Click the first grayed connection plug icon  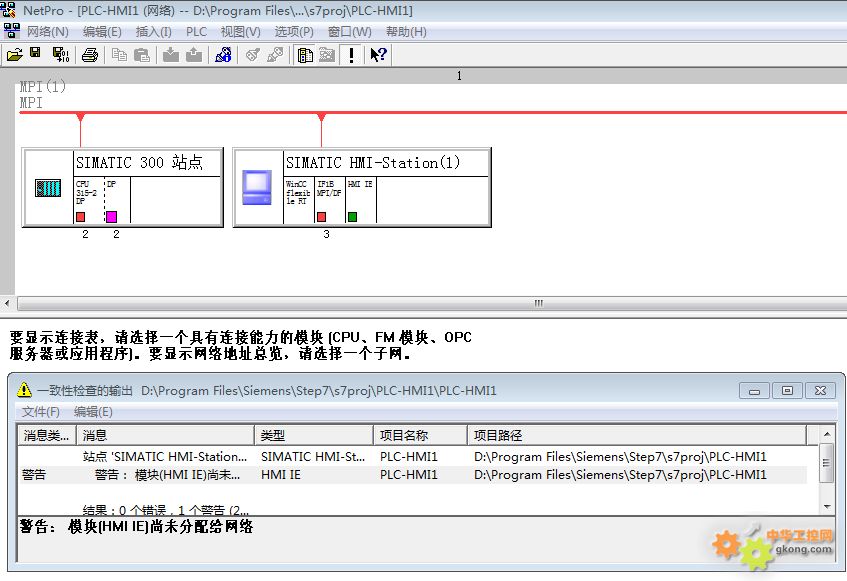click(252, 55)
